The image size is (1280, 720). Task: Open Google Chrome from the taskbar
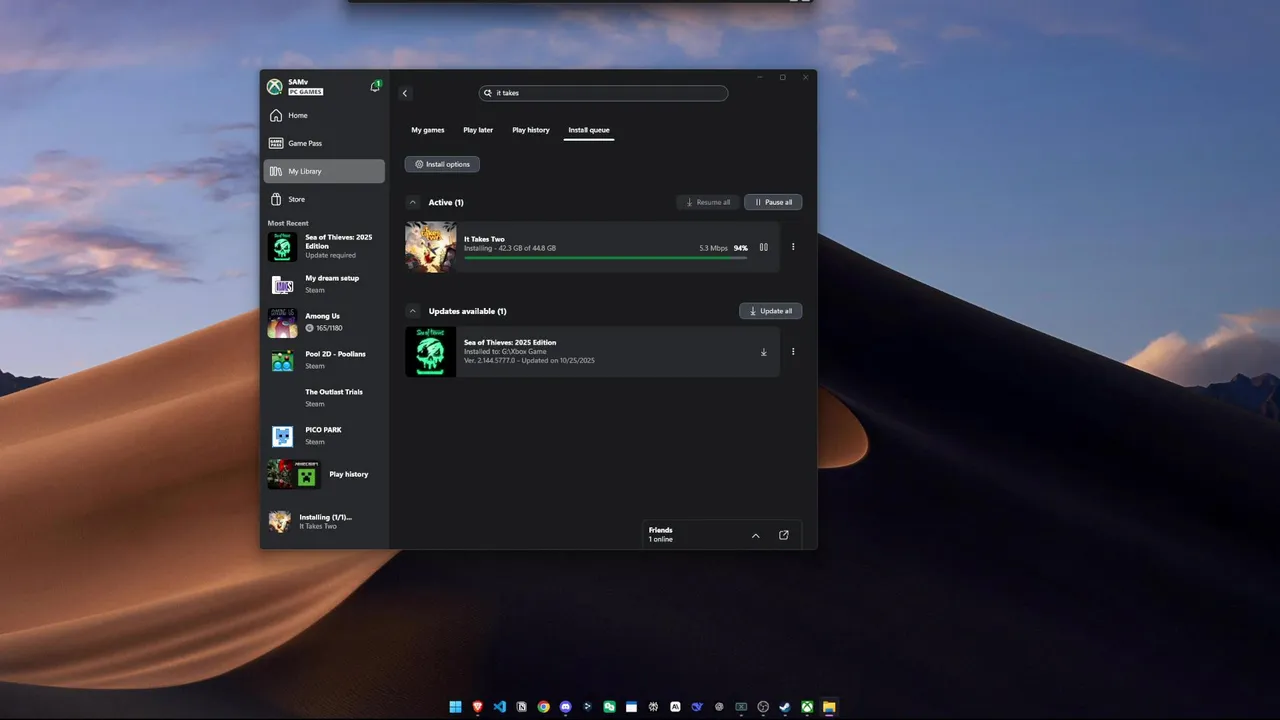pyautogui.click(x=544, y=707)
